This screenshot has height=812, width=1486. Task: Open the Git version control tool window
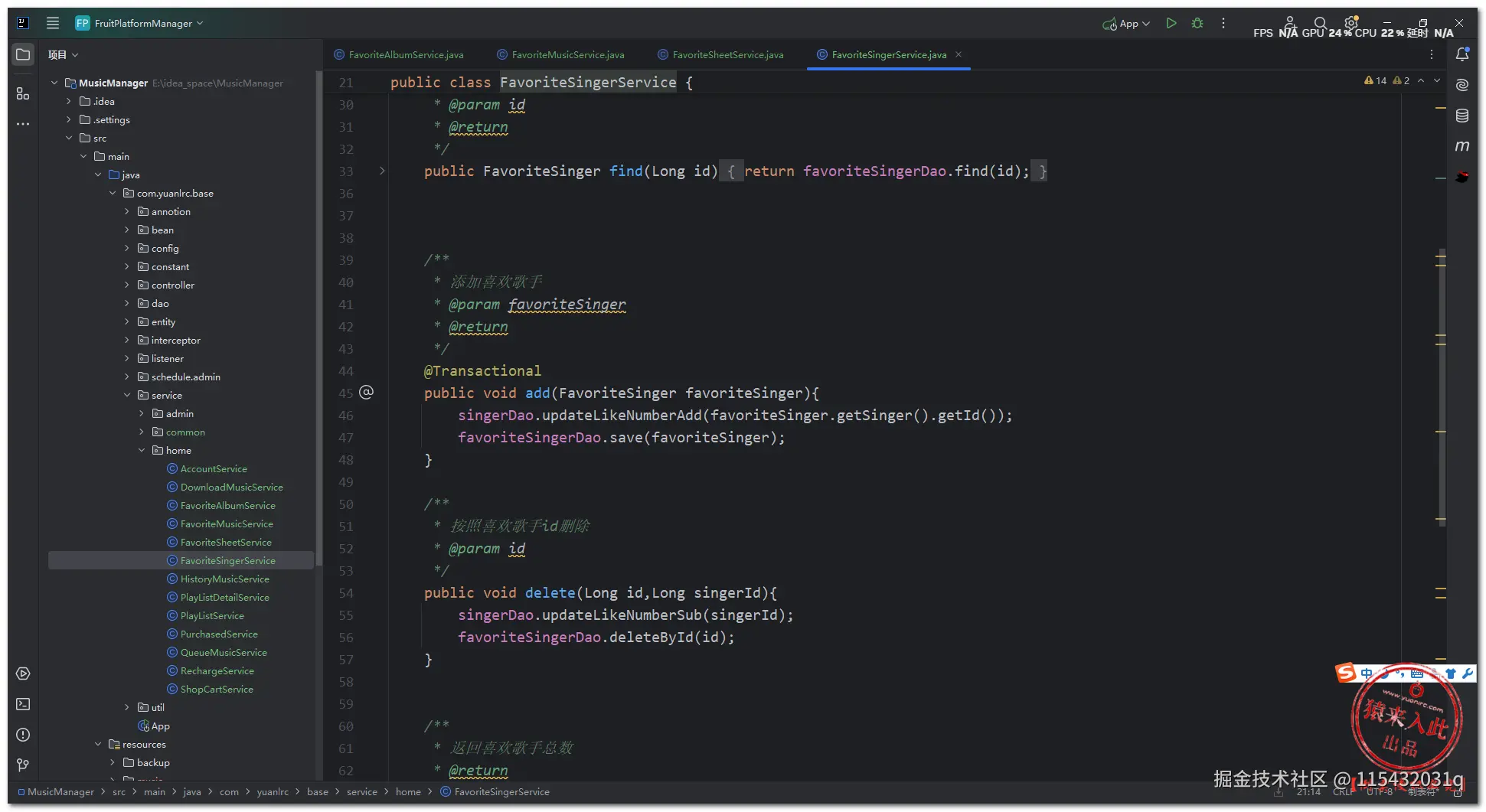23,765
